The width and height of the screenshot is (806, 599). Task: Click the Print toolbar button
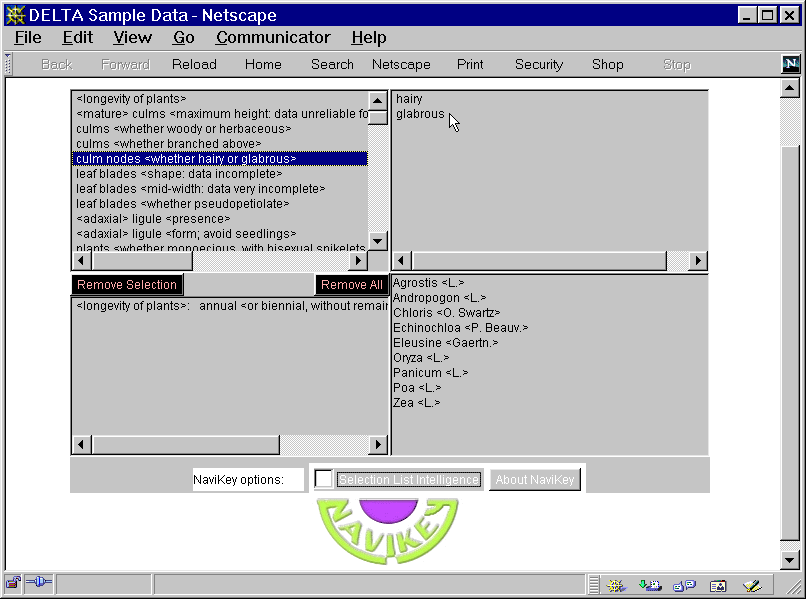click(470, 64)
